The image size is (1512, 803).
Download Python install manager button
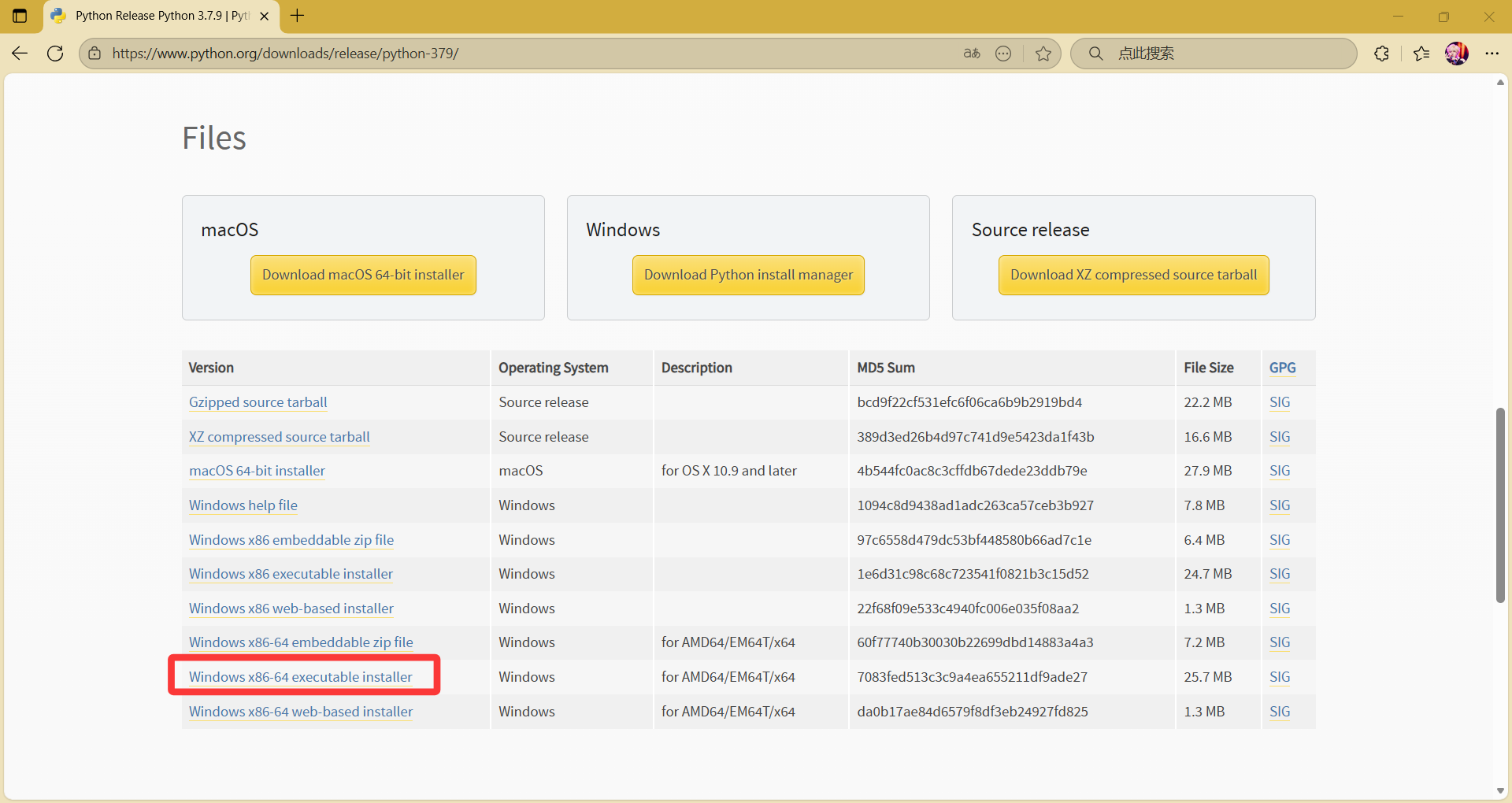pos(748,275)
